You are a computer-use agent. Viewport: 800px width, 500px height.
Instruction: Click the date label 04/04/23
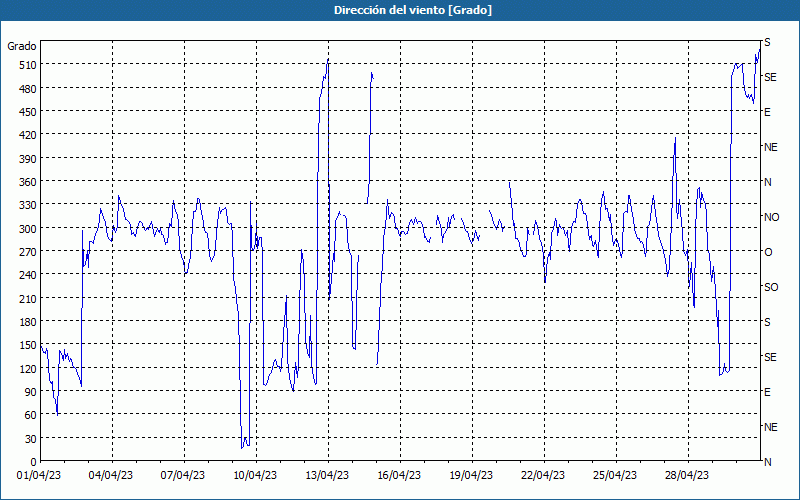pyautogui.click(x=111, y=475)
